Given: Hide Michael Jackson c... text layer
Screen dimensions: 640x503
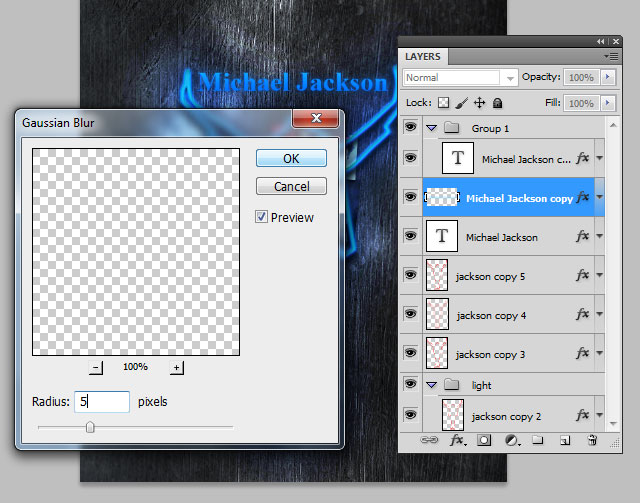Looking at the screenshot, I should (410, 158).
